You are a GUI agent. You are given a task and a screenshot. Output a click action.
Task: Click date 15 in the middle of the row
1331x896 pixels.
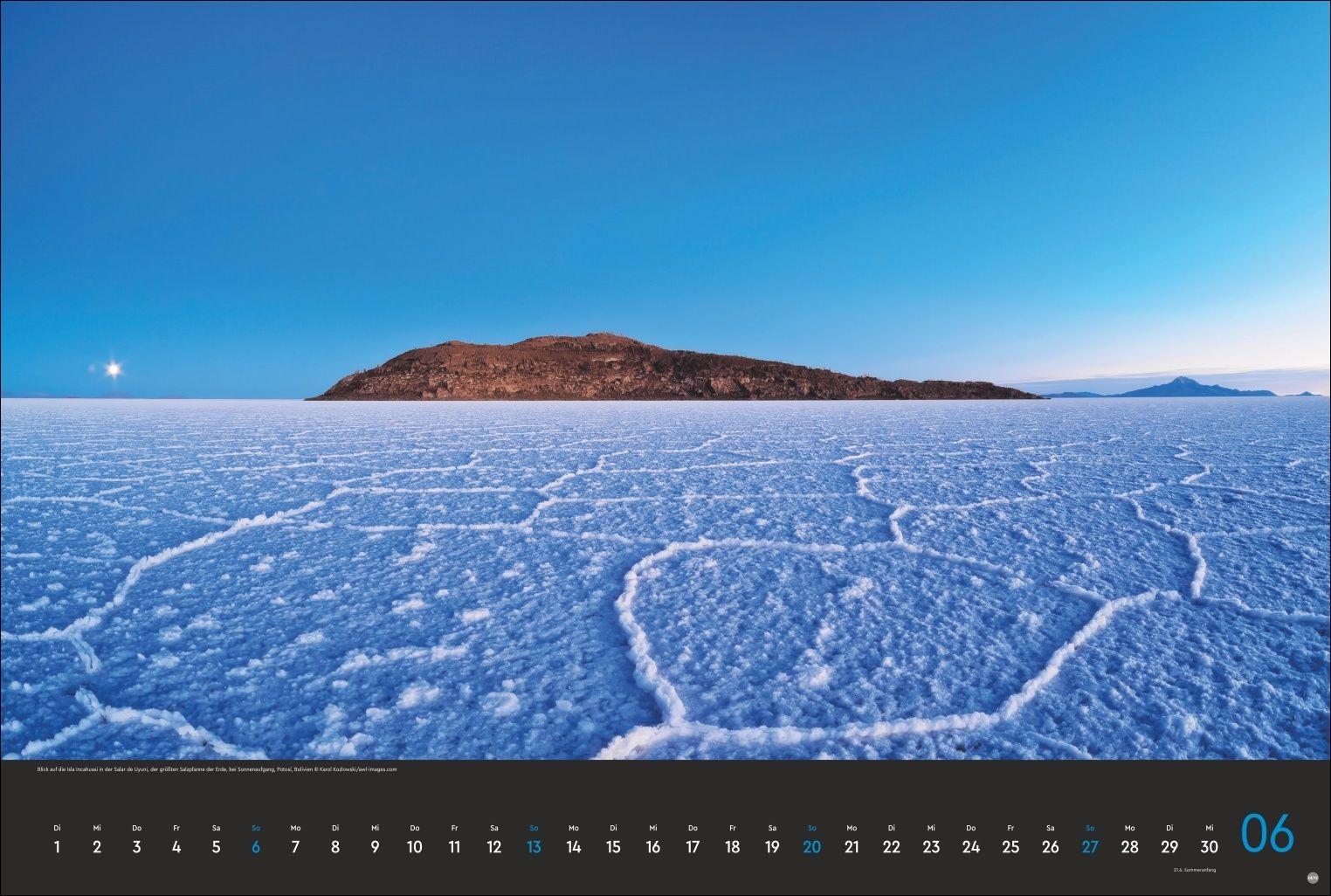point(613,847)
